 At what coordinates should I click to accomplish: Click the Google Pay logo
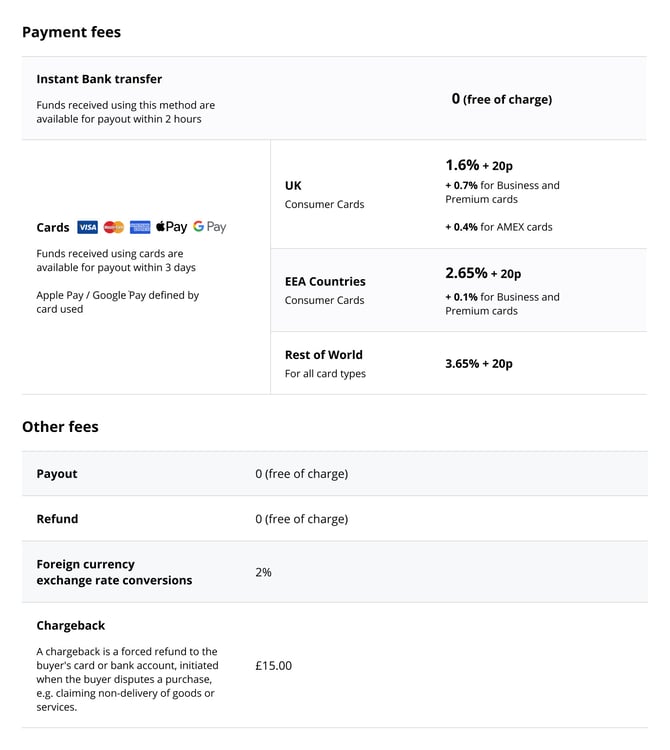tap(210, 227)
